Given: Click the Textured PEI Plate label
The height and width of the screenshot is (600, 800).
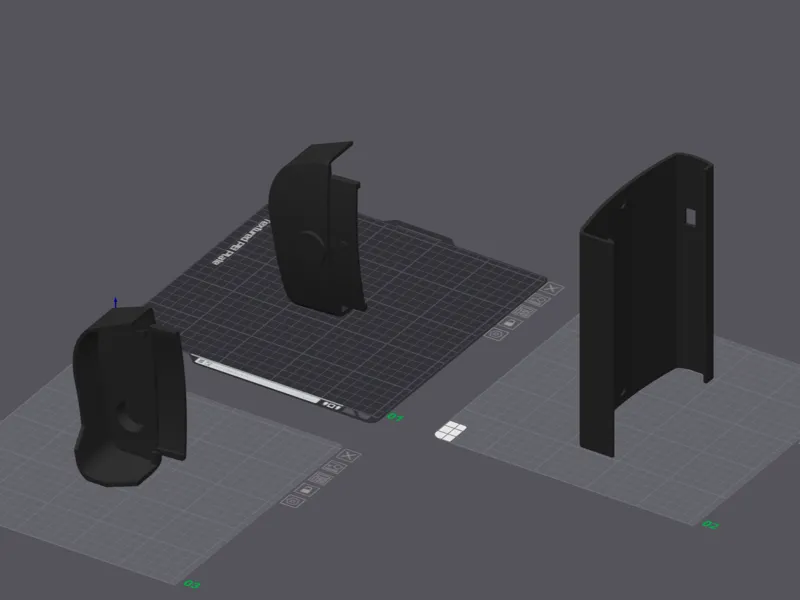Looking at the screenshot, I should pos(241,242).
